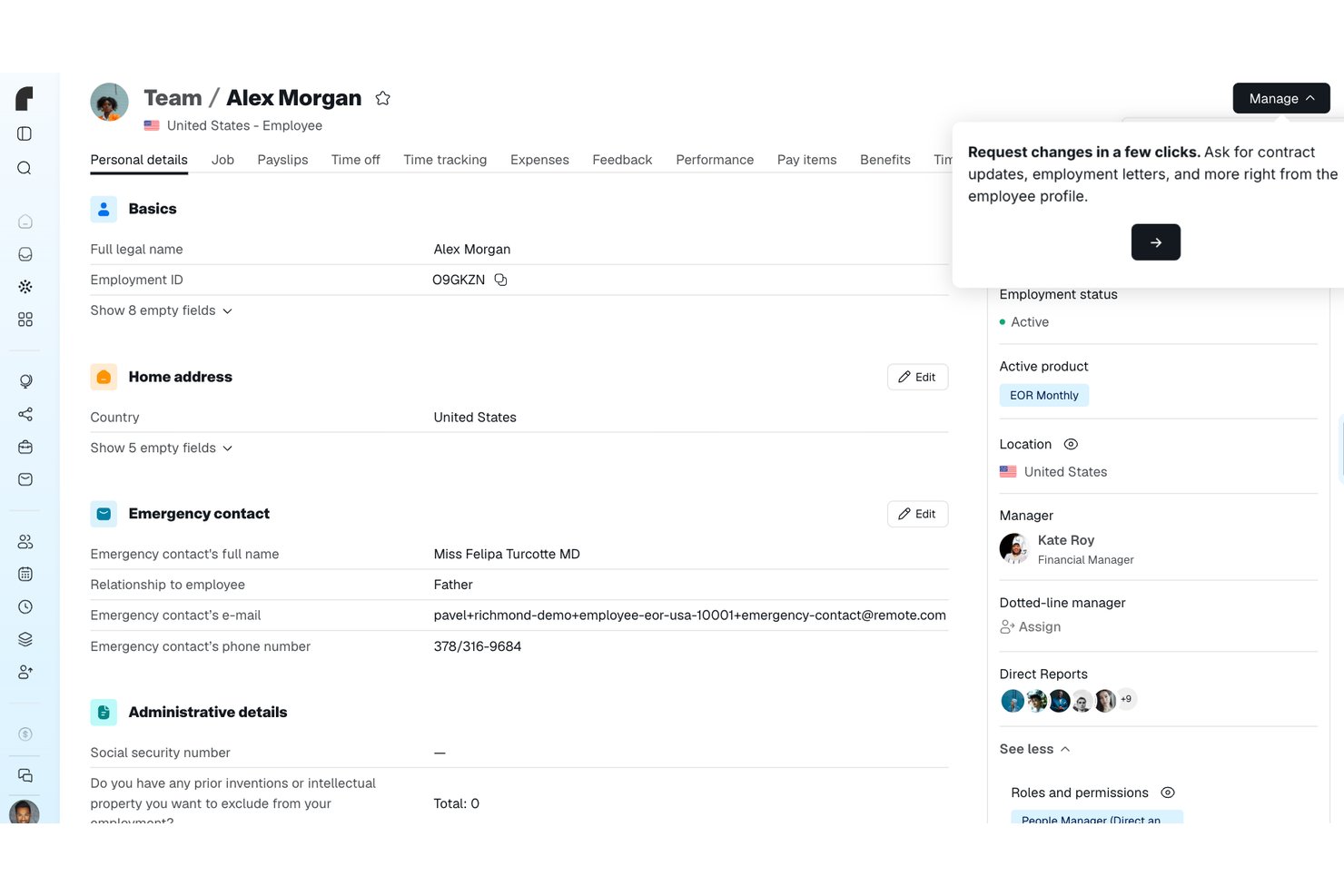Click the arrow button in tooltip
This screenshot has width=1344, height=896.
pyautogui.click(x=1156, y=242)
